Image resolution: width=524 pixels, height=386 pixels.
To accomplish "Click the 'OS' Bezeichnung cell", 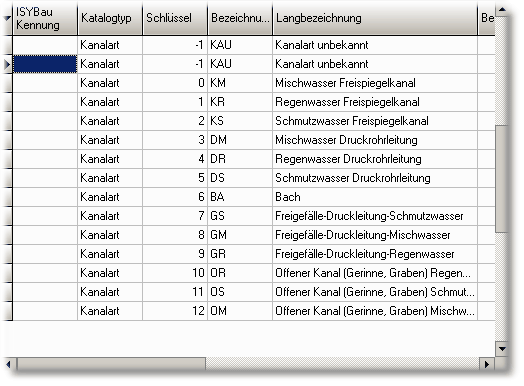I will 240,292.
